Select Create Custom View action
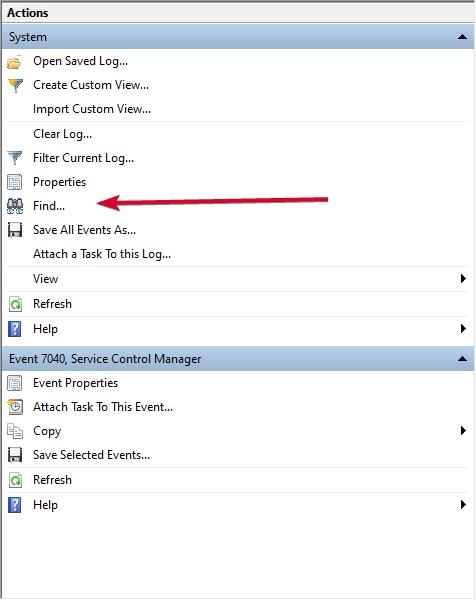The width and height of the screenshot is (476, 600). pyautogui.click(x=91, y=85)
